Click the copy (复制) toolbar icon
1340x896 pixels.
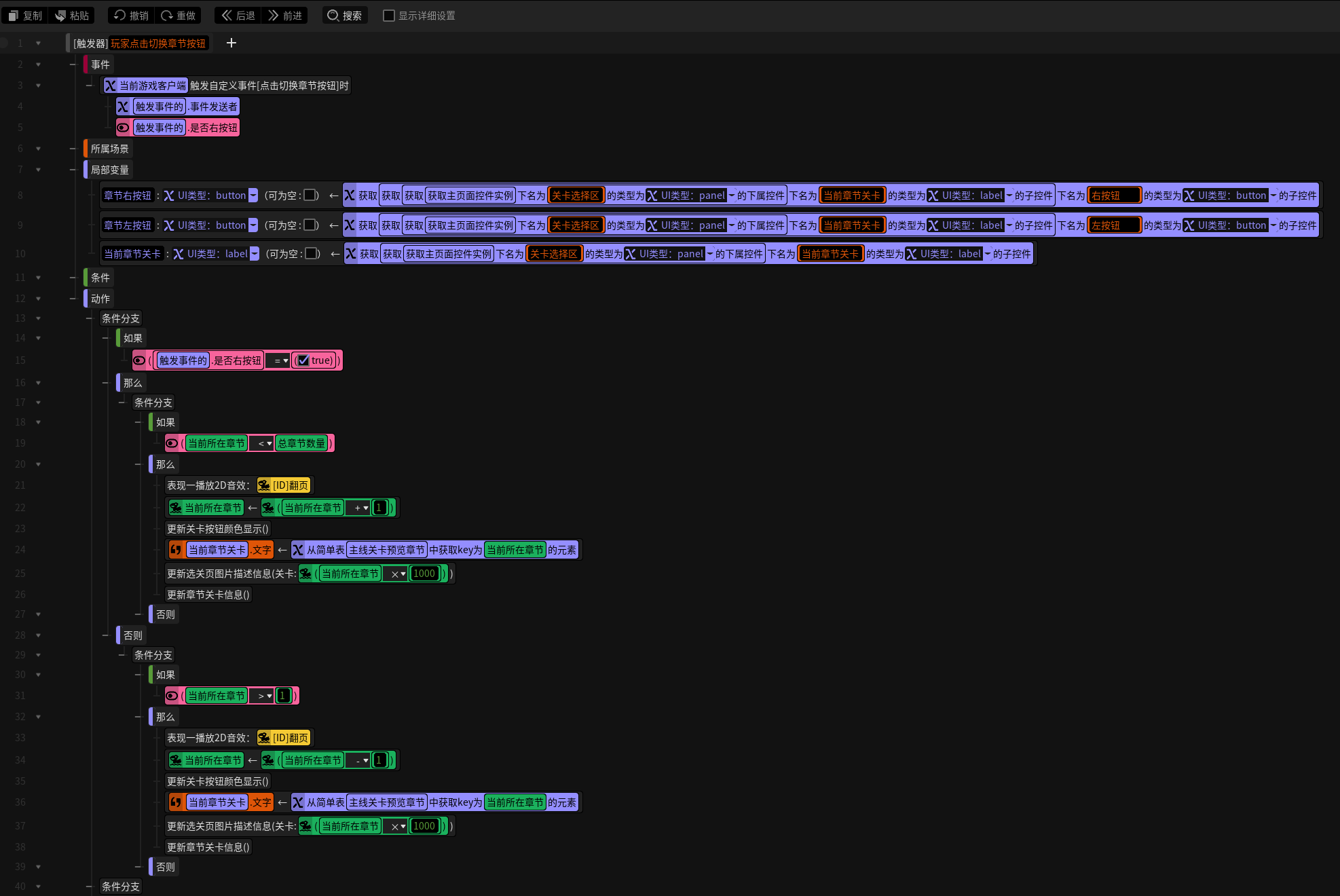point(14,16)
